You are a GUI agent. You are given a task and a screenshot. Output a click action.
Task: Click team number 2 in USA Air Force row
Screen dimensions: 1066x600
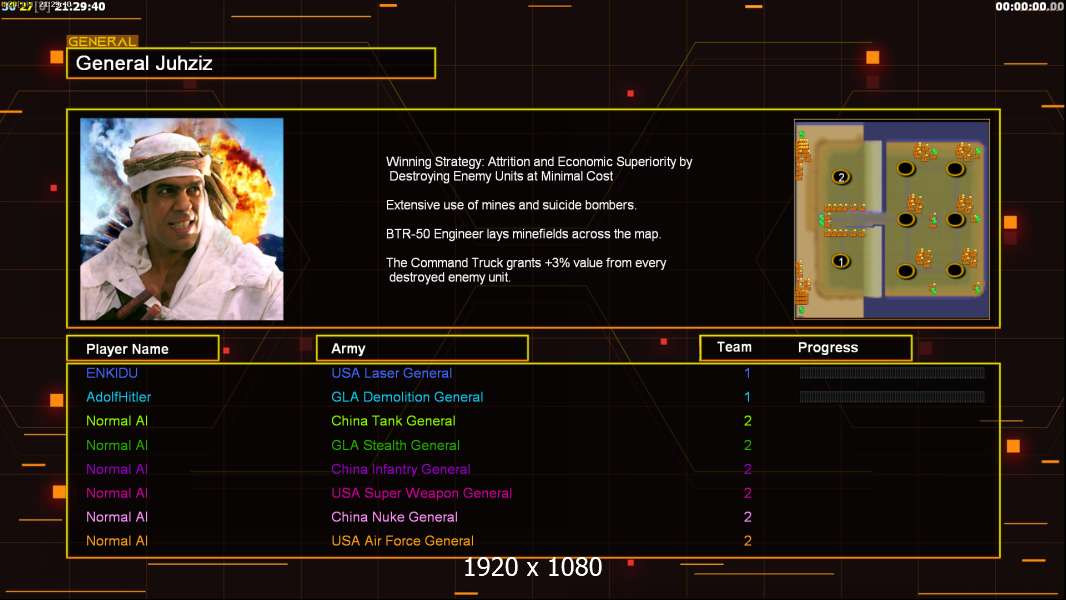coord(748,541)
